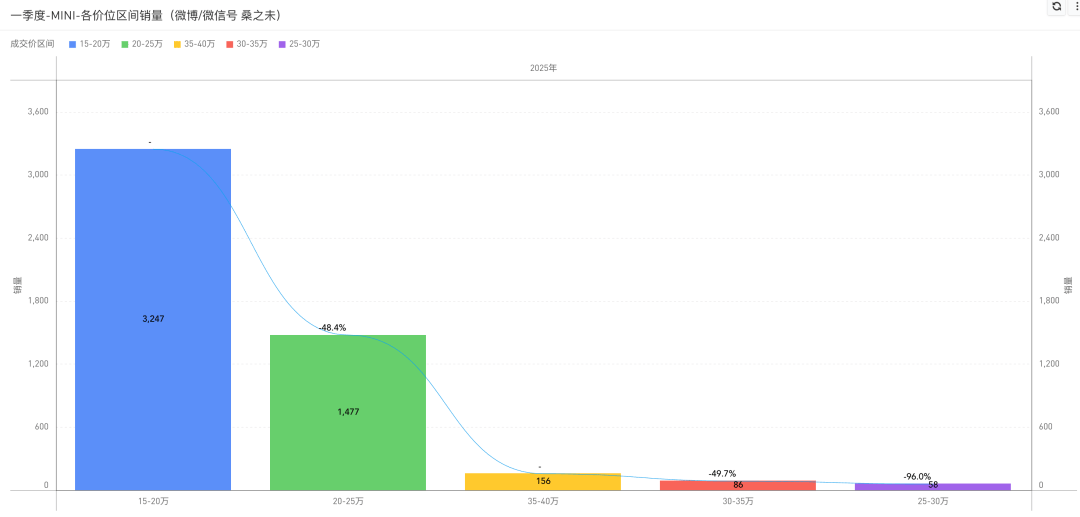Click the 20-25万 x-axis label
This screenshot has width=1080, height=517.
coord(348,502)
